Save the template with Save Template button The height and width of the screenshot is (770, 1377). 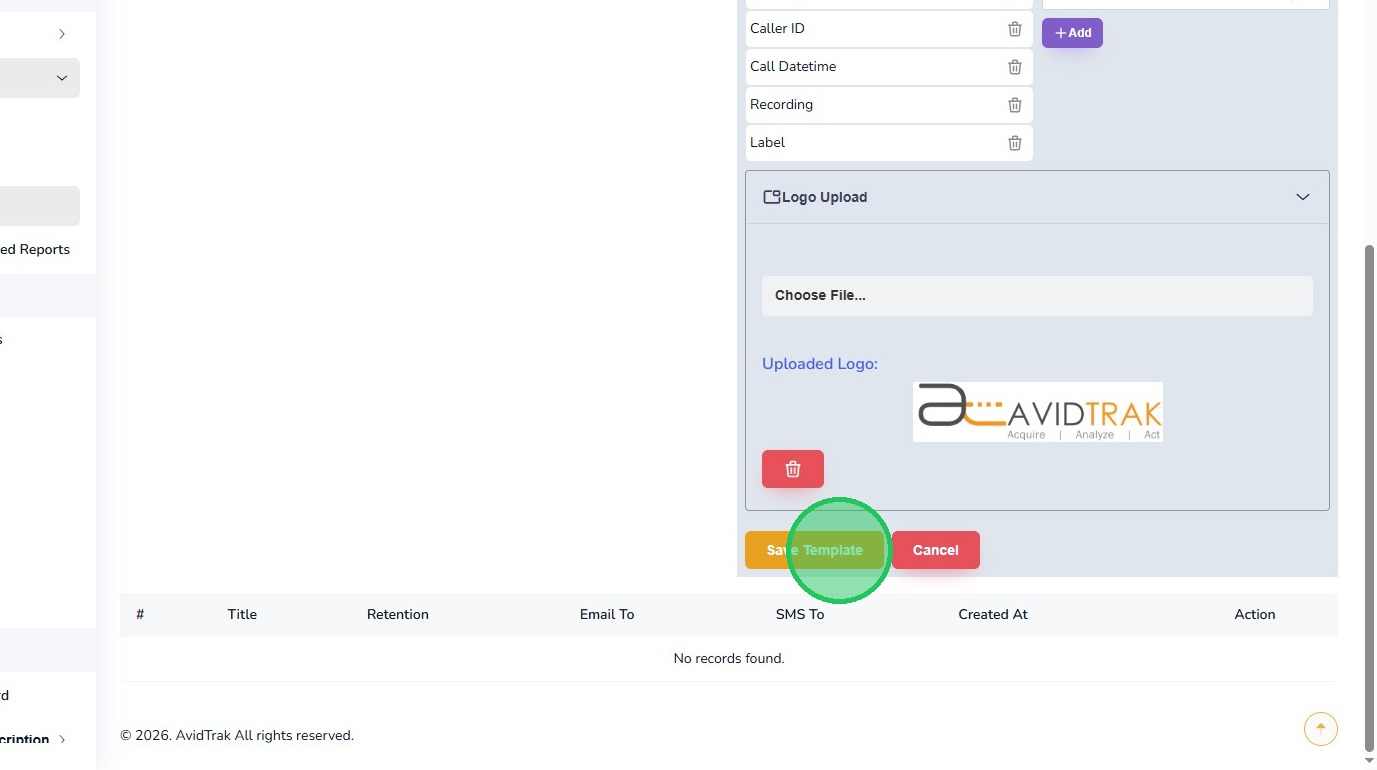[x=815, y=550]
